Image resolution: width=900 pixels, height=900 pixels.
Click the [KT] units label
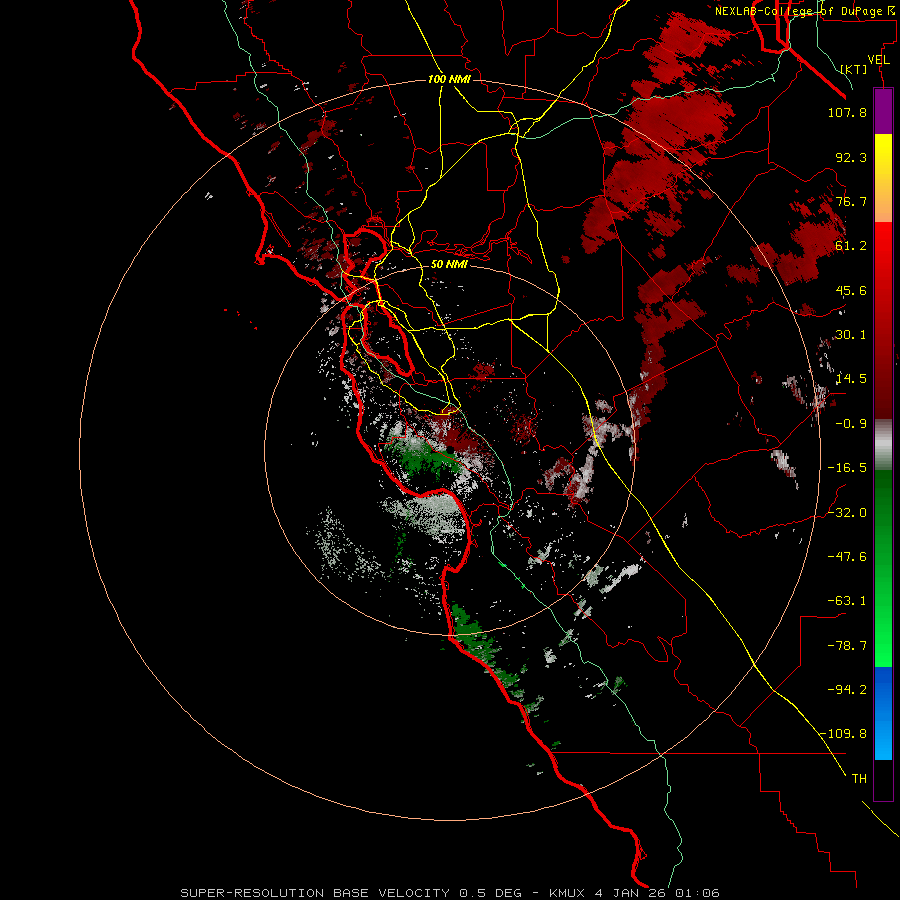click(x=854, y=69)
